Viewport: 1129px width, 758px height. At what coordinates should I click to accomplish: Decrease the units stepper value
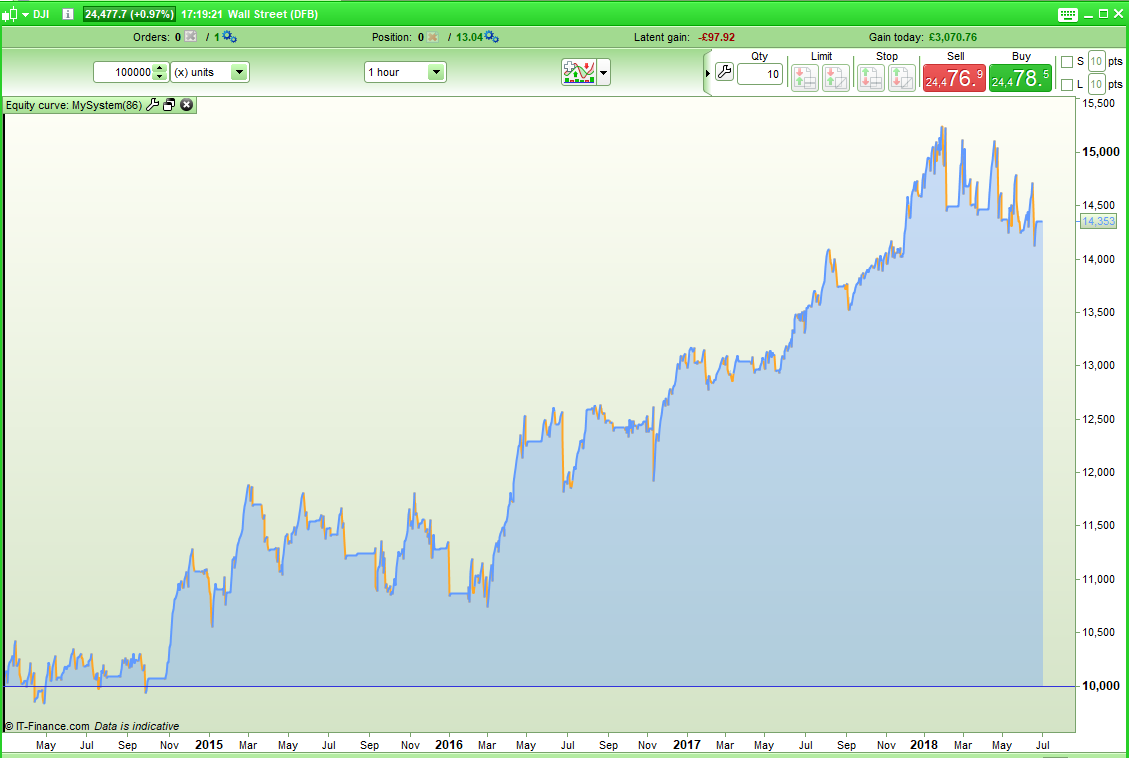click(x=161, y=76)
